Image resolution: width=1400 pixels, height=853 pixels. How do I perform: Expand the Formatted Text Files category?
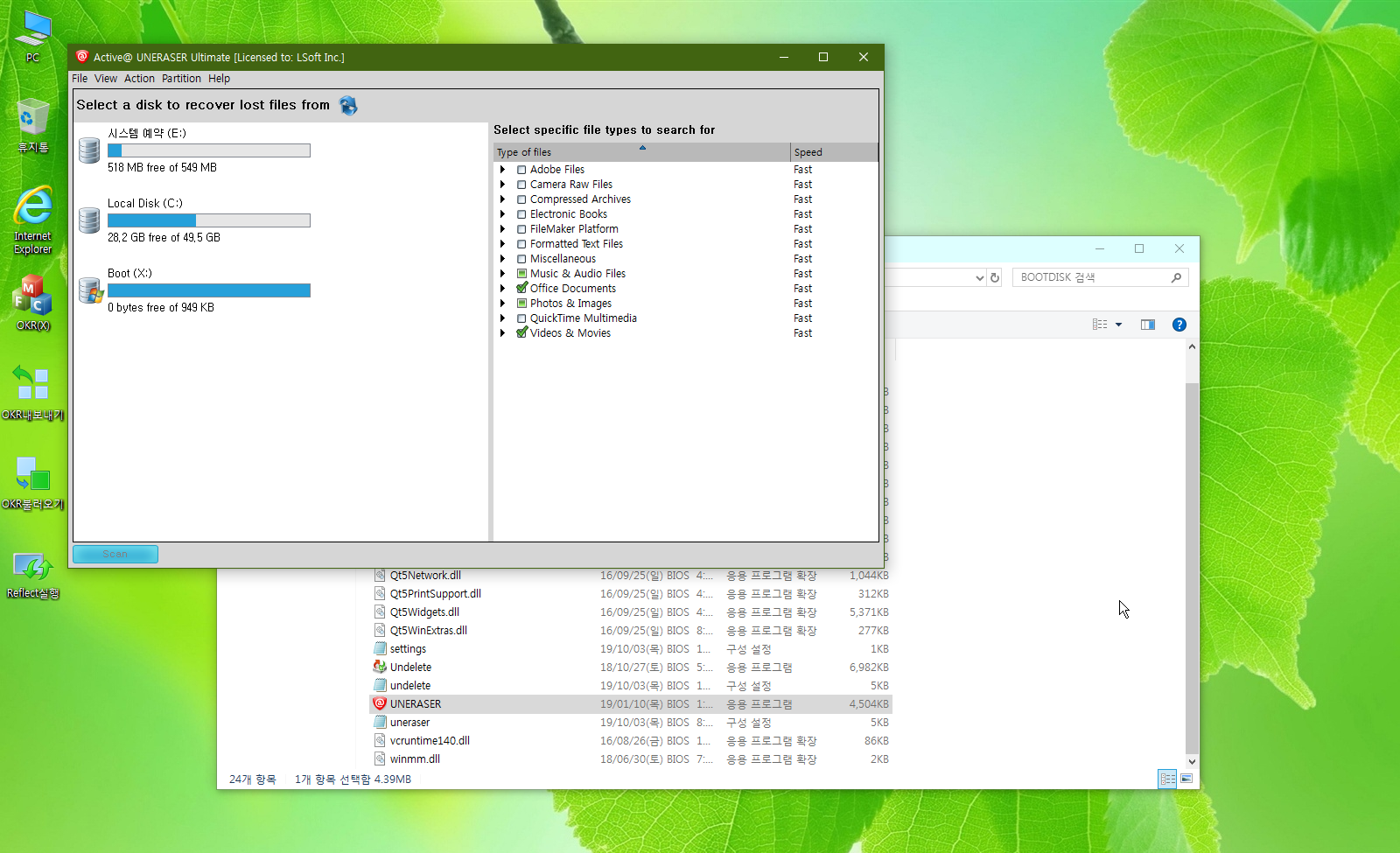tap(503, 244)
